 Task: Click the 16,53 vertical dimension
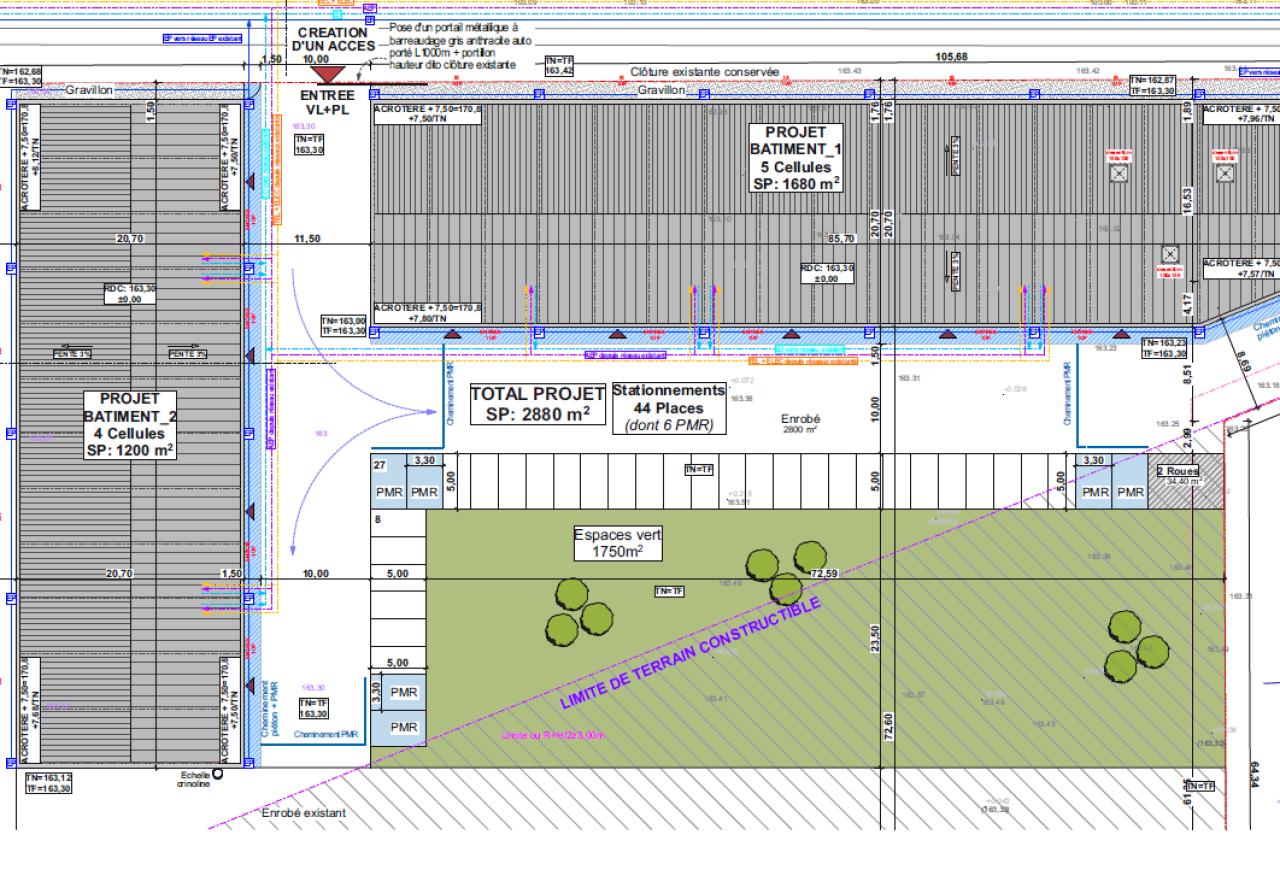(1186, 200)
